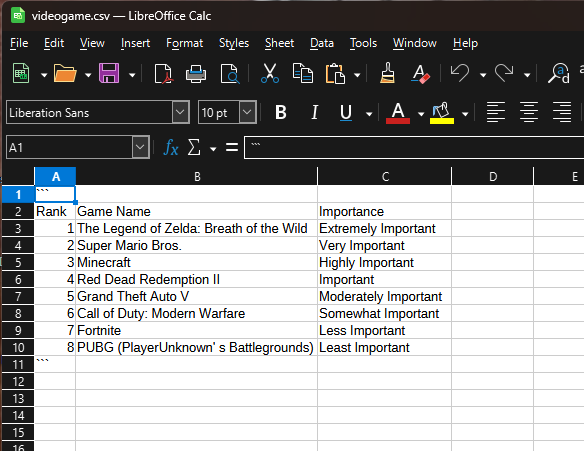This screenshot has width=584, height=451.
Task: Expand the Open recent files arrow
Action: (x=88, y=75)
